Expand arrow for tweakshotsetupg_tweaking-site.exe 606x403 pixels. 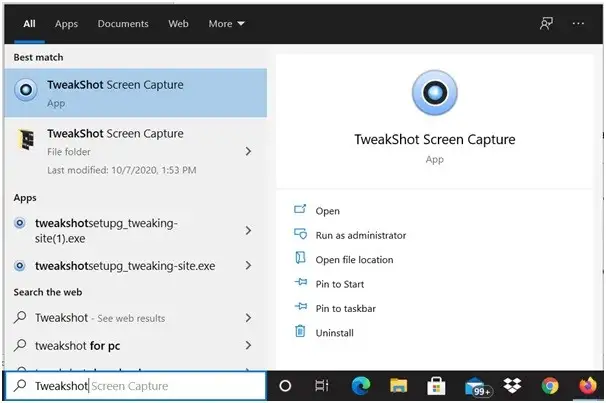pyautogui.click(x=249, y=265)
